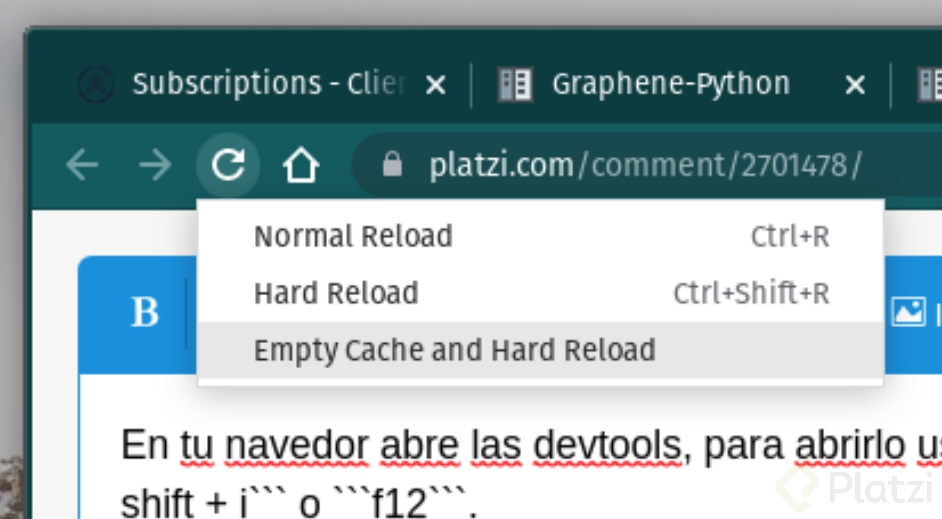Close the Graphene-Python tab
The height and width of the screenshot is (519, 942).
[x=855, y=85]
